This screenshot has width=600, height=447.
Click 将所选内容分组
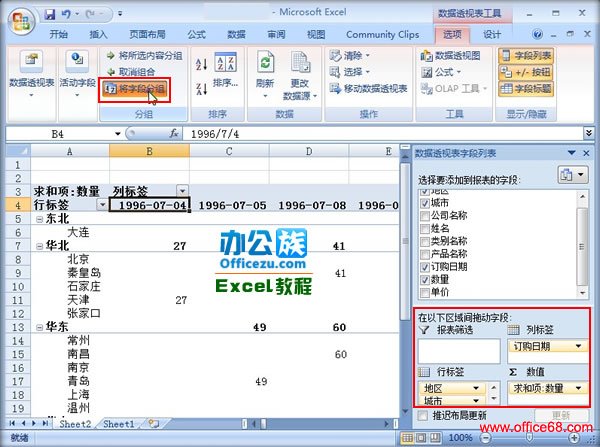click(x=144, y=55)
